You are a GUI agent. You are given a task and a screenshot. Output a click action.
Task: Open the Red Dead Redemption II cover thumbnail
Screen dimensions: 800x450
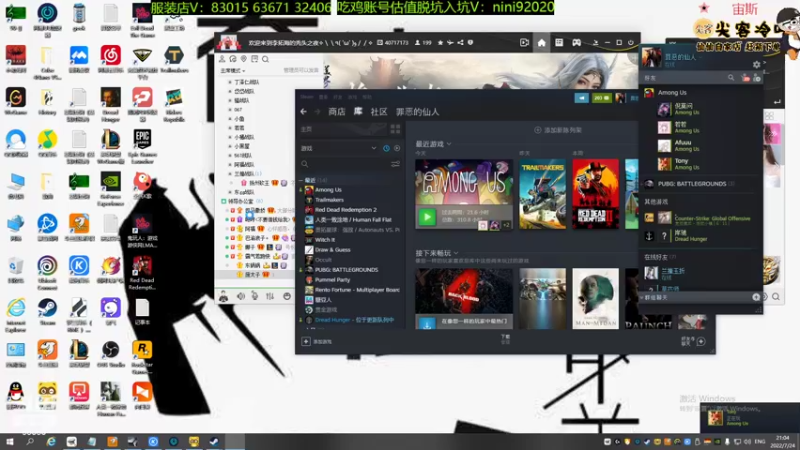coord(595,194)
